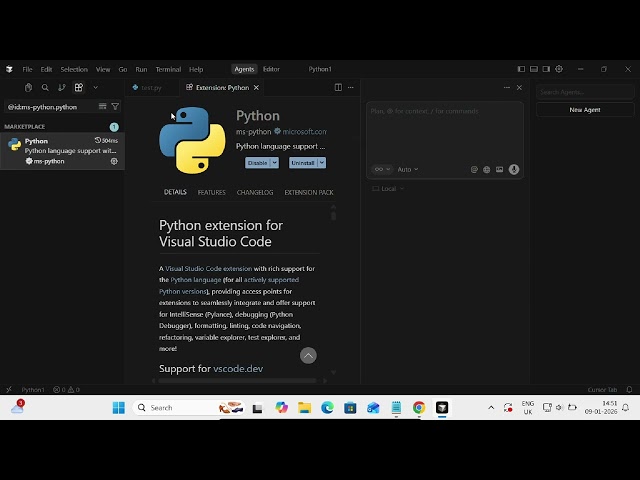Open the Auto model dropdown
This screenshot has height=480, width=640.
tap(408, 169)
